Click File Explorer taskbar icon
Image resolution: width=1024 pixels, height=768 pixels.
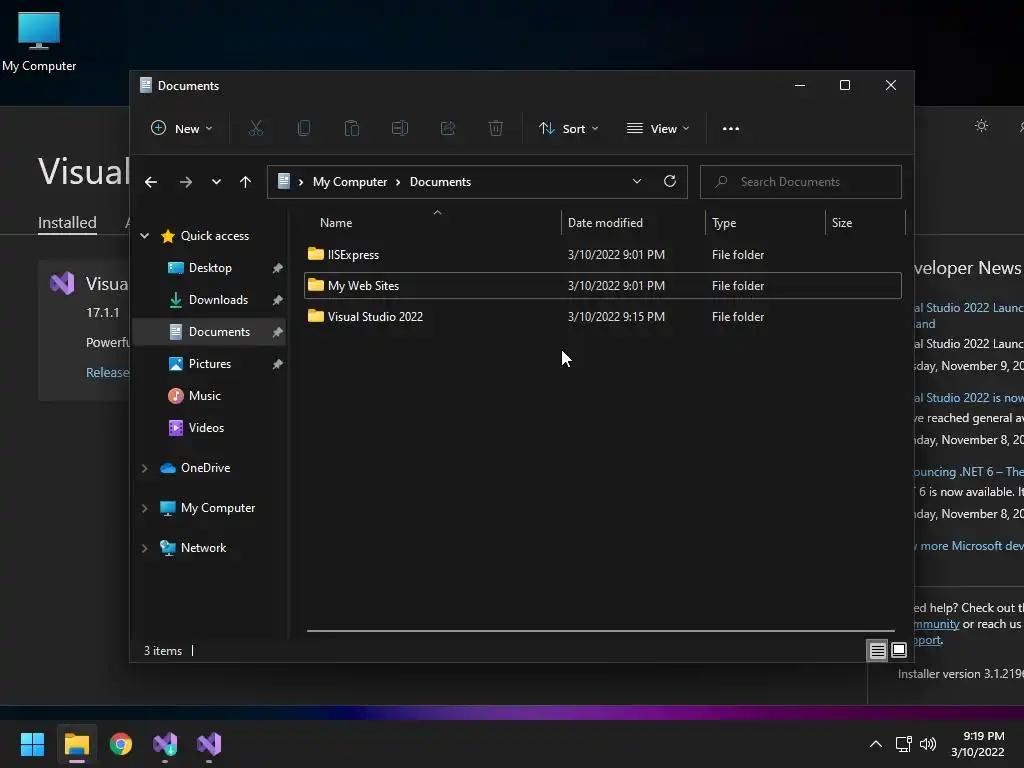tap(76, 744)
